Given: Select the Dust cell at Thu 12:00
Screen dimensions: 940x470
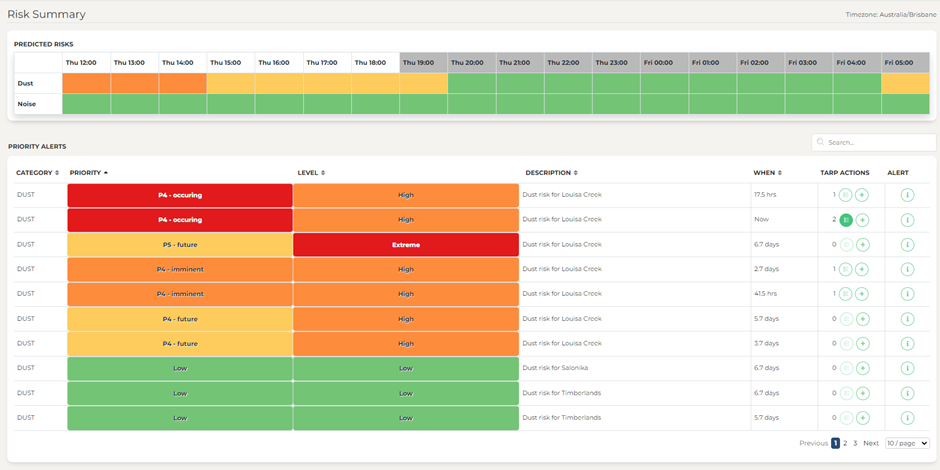Looking at the screenshot, I should coord(86,83).
